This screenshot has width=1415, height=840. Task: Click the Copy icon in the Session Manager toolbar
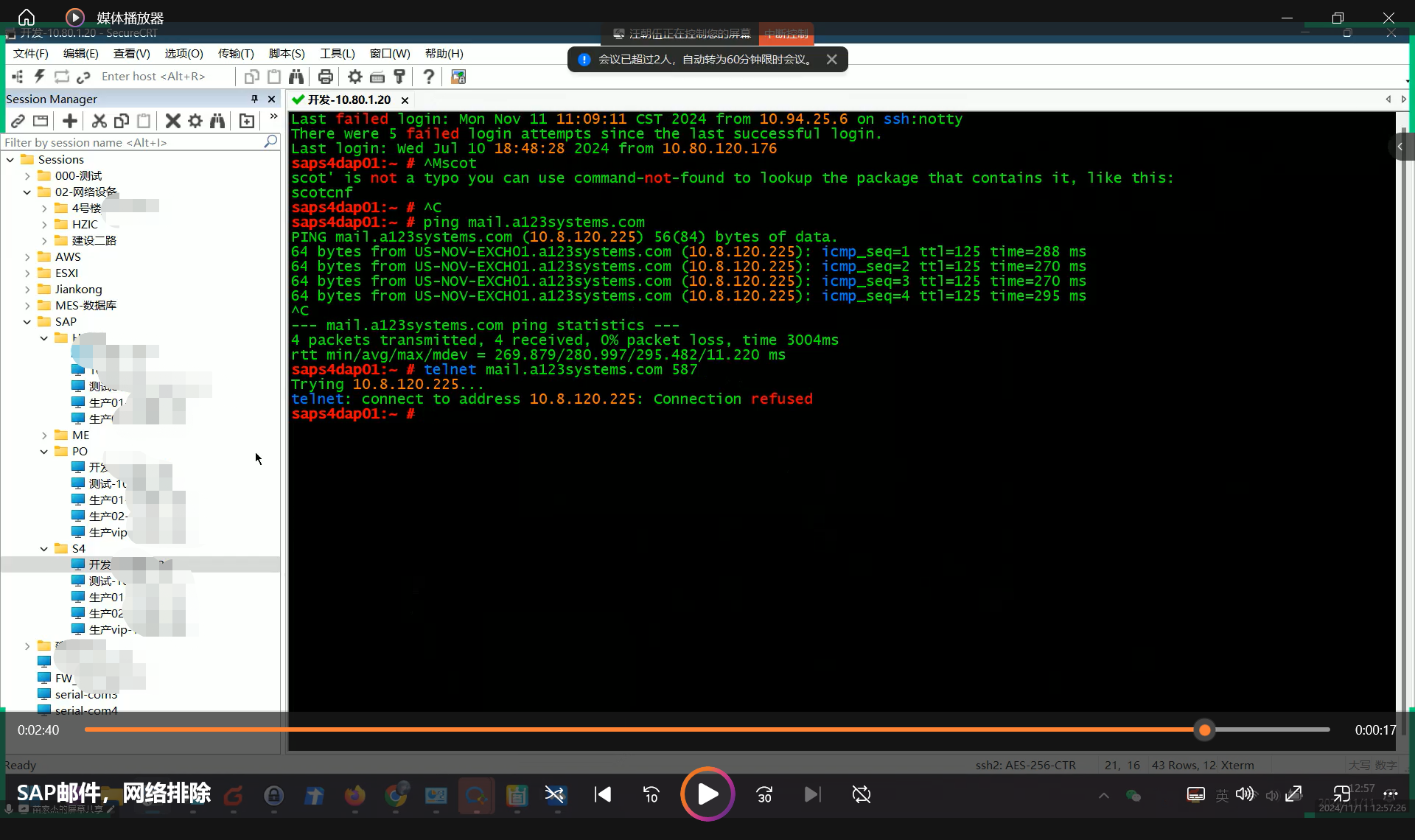pos(122,121)
